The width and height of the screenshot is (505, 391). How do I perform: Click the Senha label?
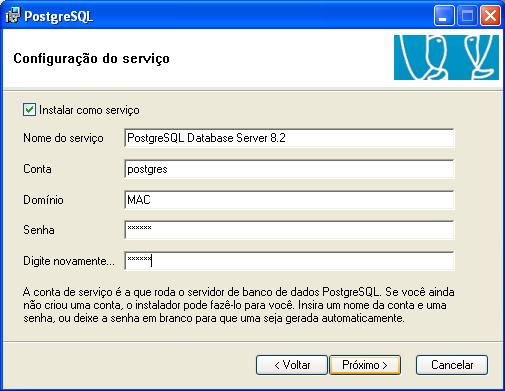click(x=39, y=230)
